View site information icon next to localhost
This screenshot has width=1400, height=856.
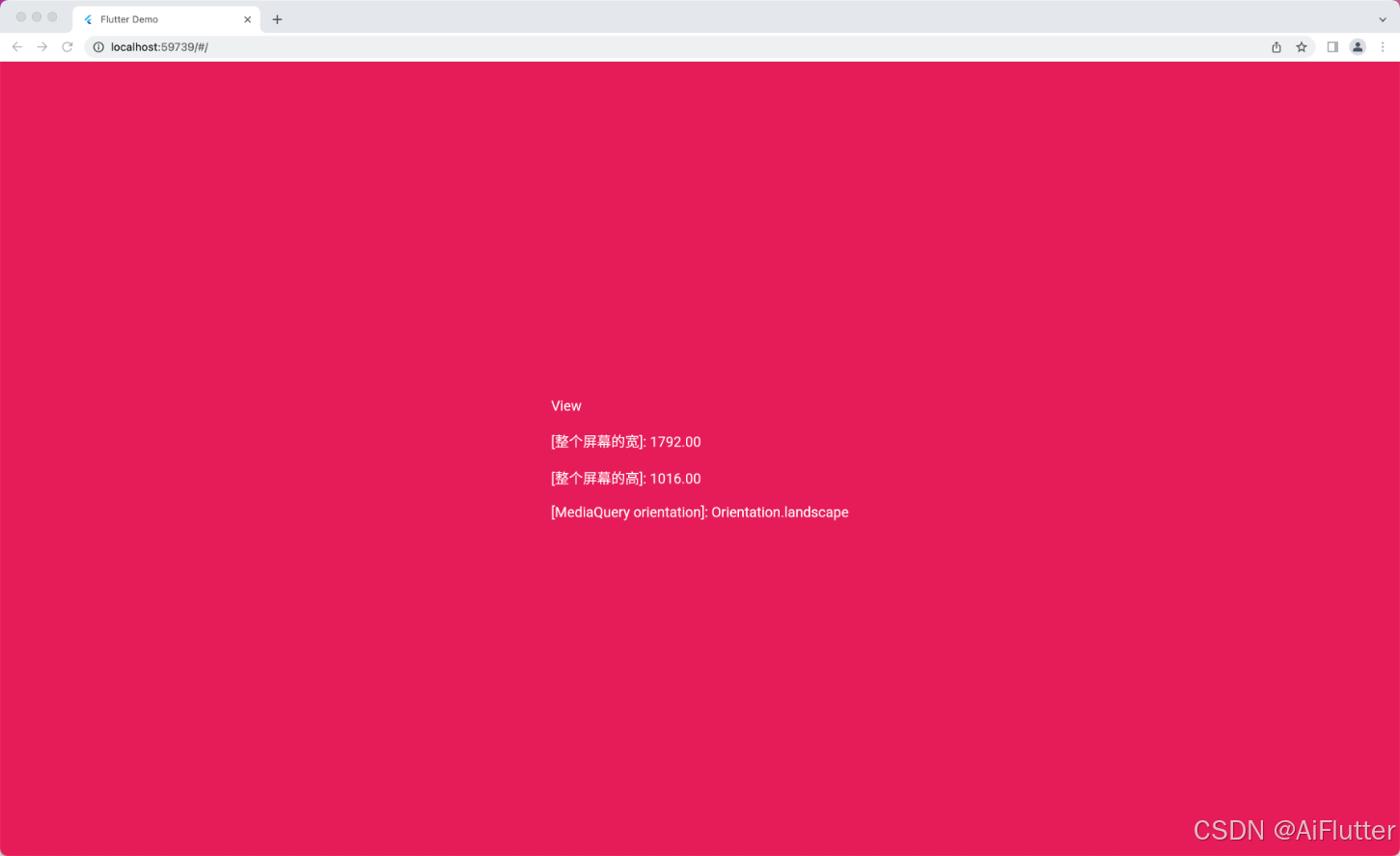pos(98,46)
